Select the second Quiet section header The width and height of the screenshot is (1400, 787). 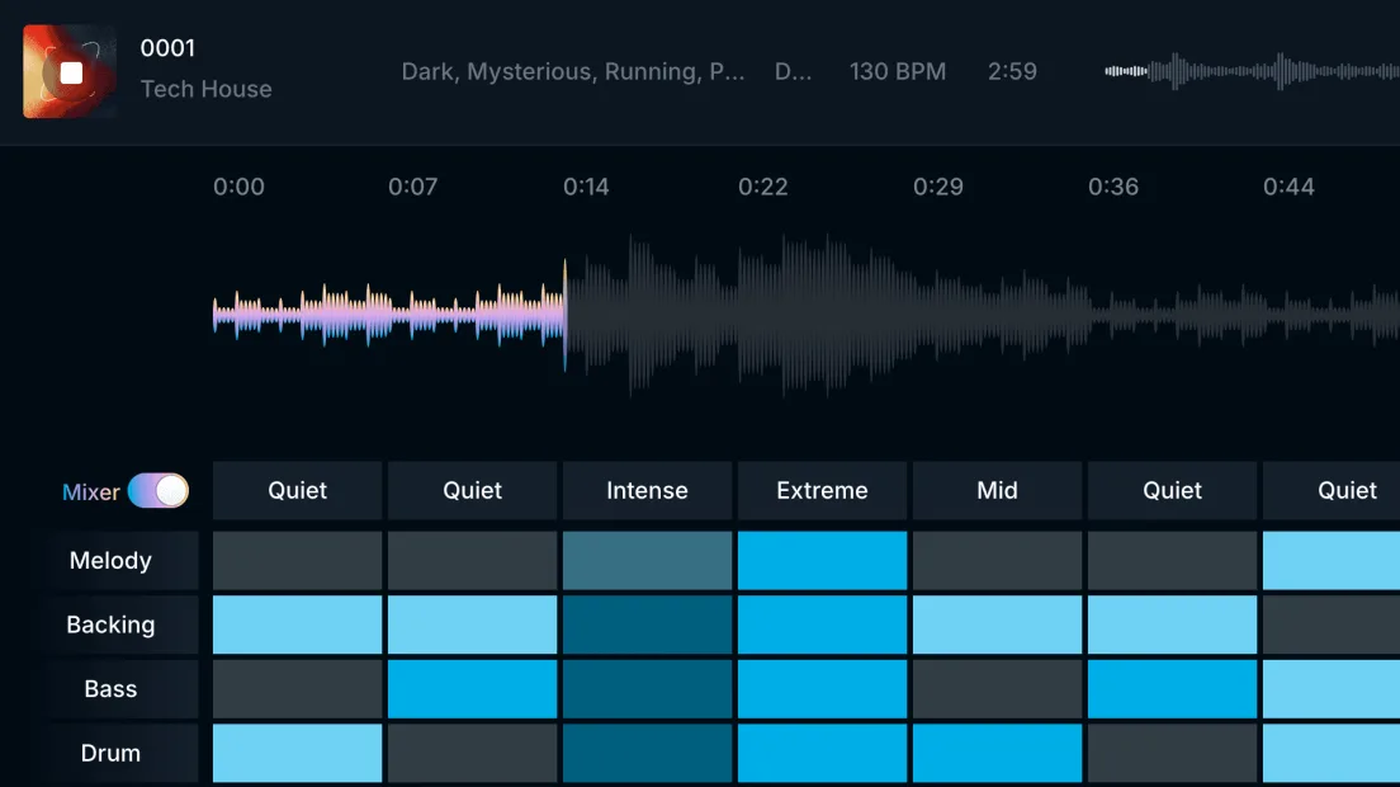[472, 490]
